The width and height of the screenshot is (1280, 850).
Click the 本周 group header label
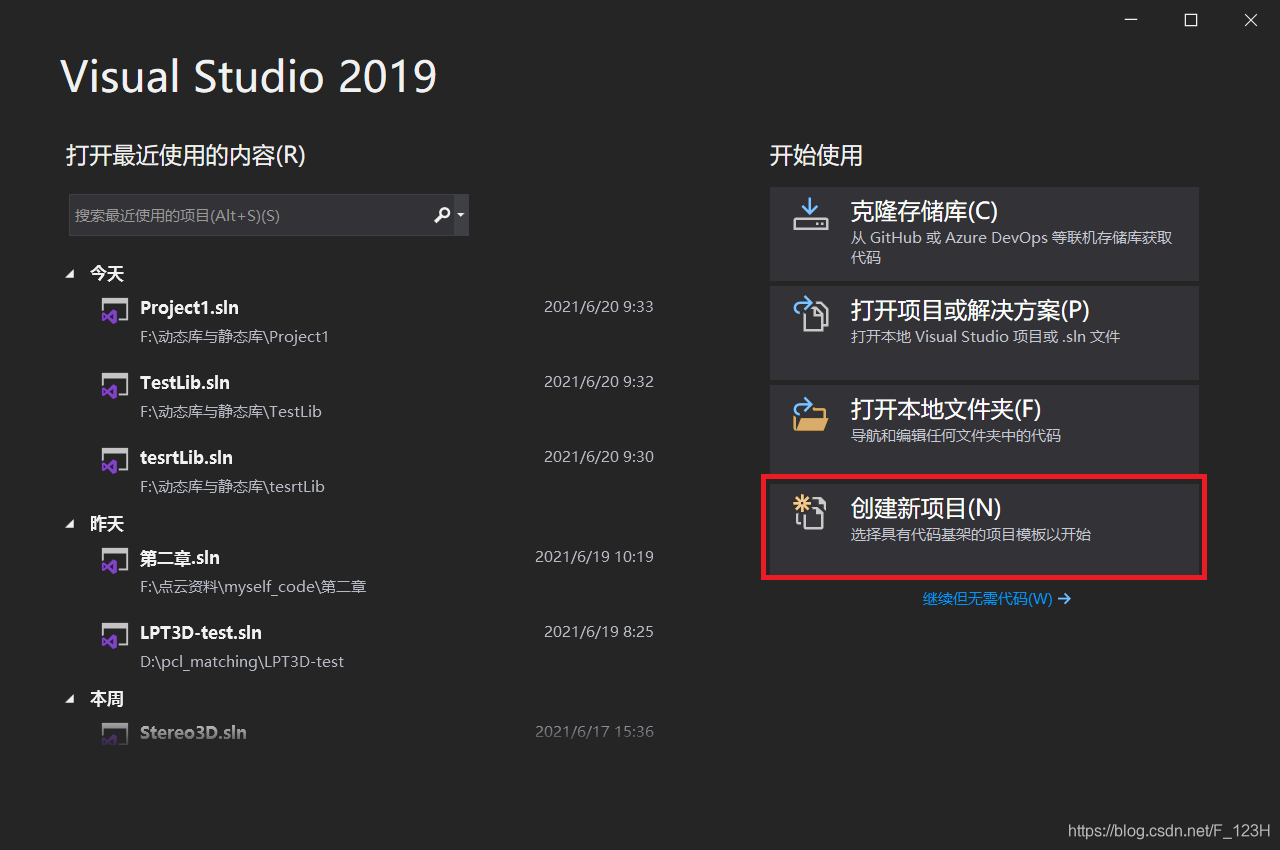point(107,698)
